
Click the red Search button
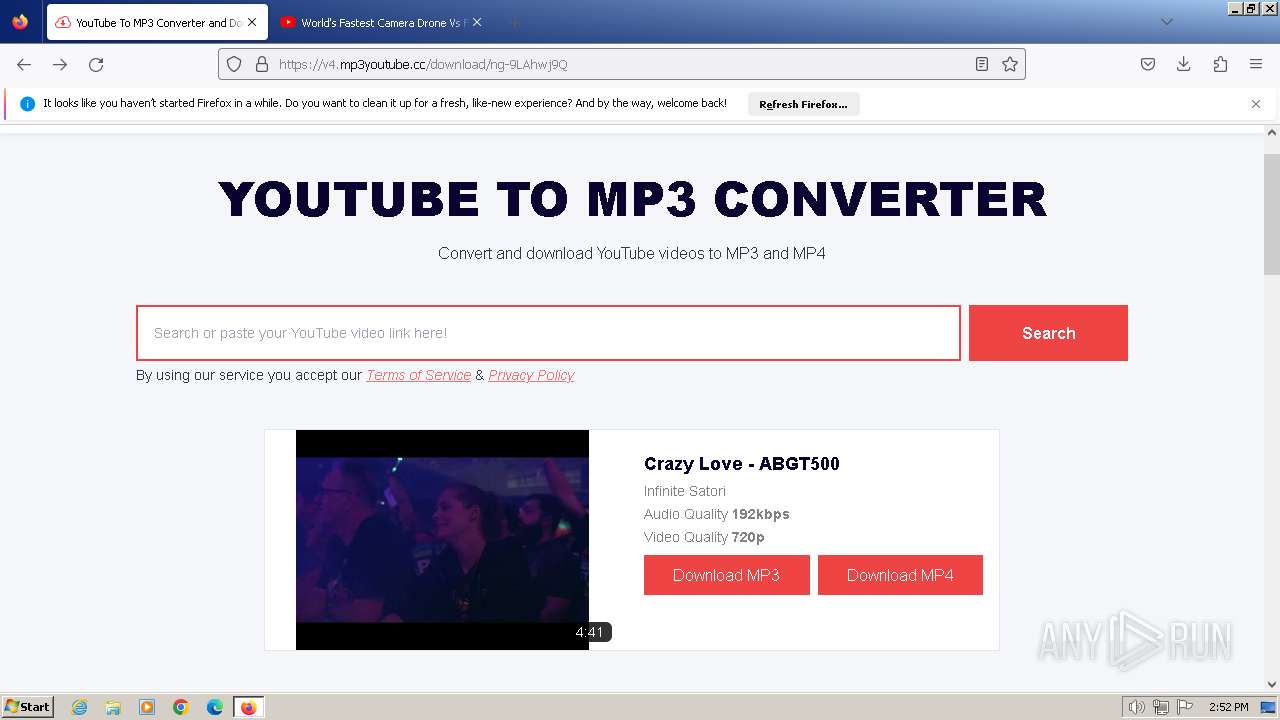tap(1048, 333)
